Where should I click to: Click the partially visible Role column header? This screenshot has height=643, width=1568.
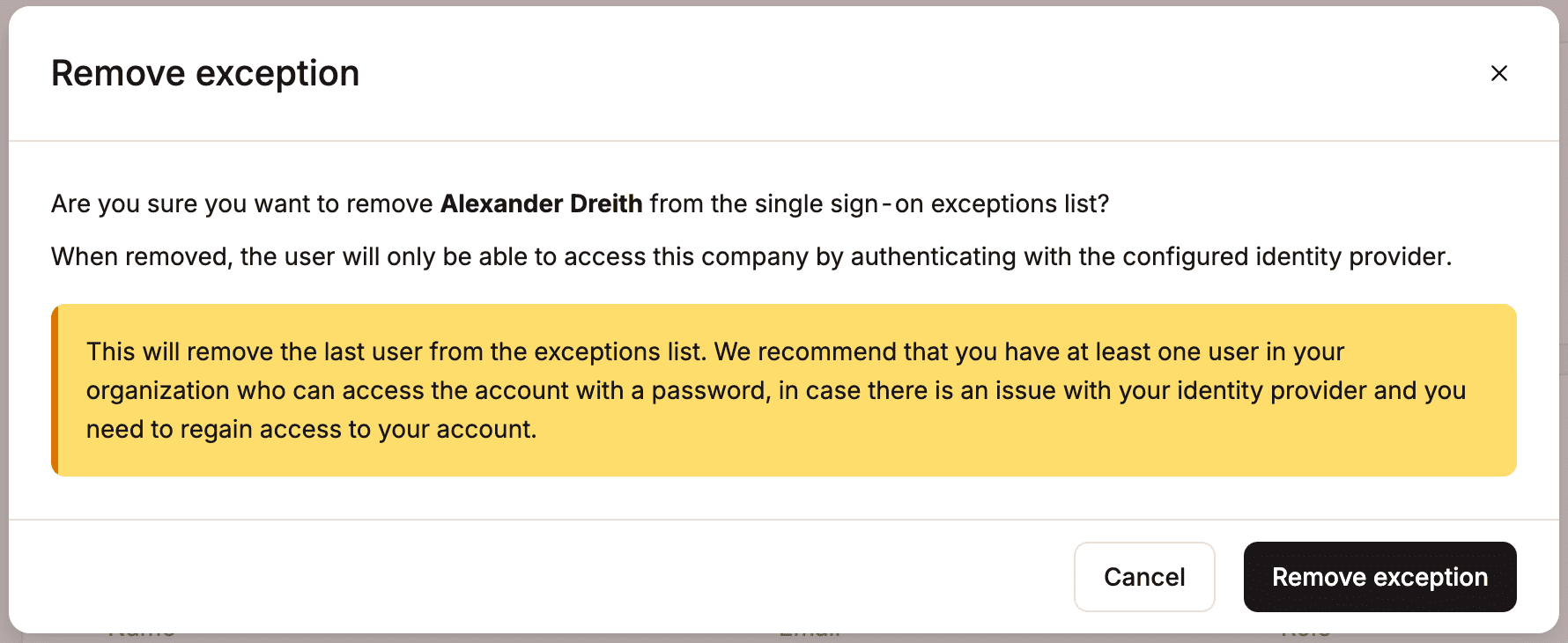(1304, 630)
